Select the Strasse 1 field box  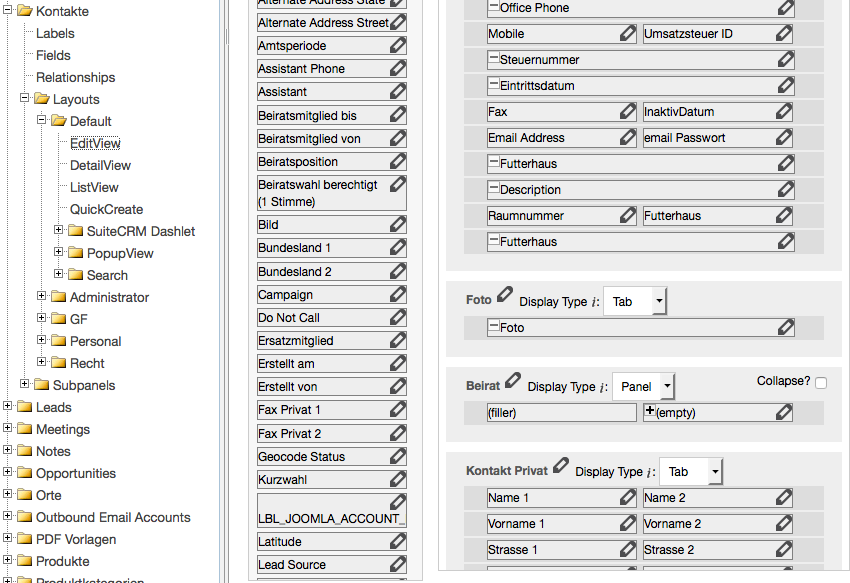(x=562, y=550)
